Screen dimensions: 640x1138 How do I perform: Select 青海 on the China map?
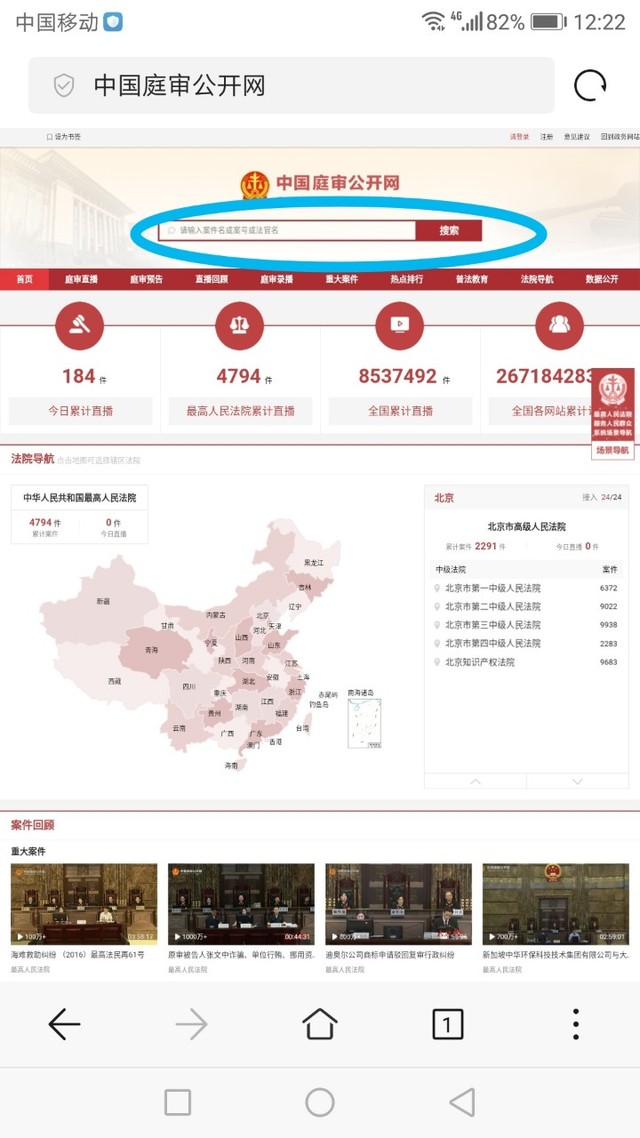pyautogui.click(x=151, y=650)
